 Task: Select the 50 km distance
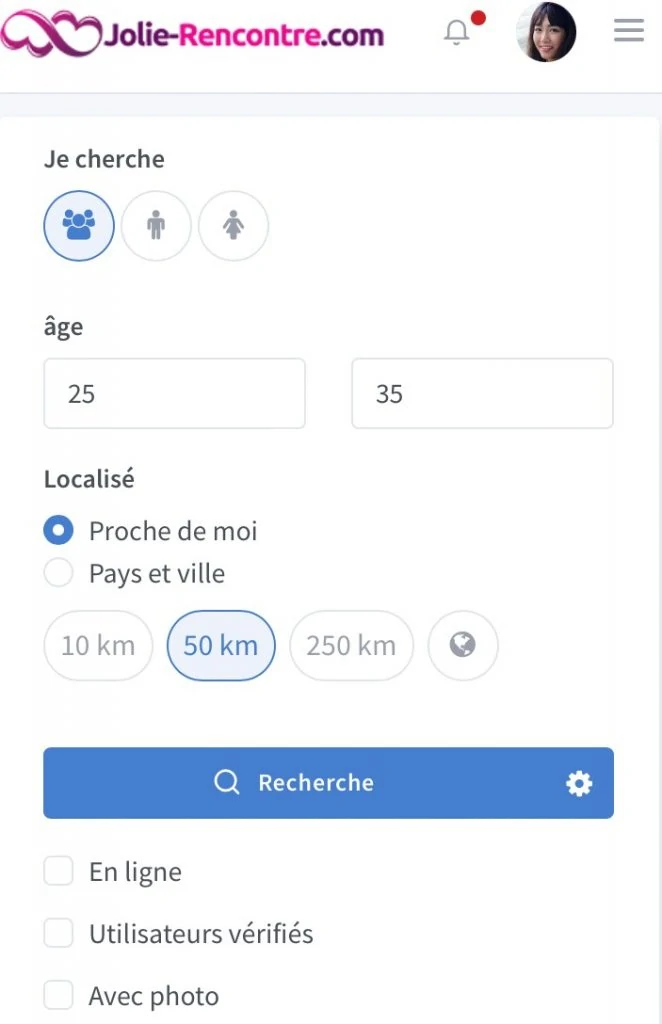click(x=221, y=645)
